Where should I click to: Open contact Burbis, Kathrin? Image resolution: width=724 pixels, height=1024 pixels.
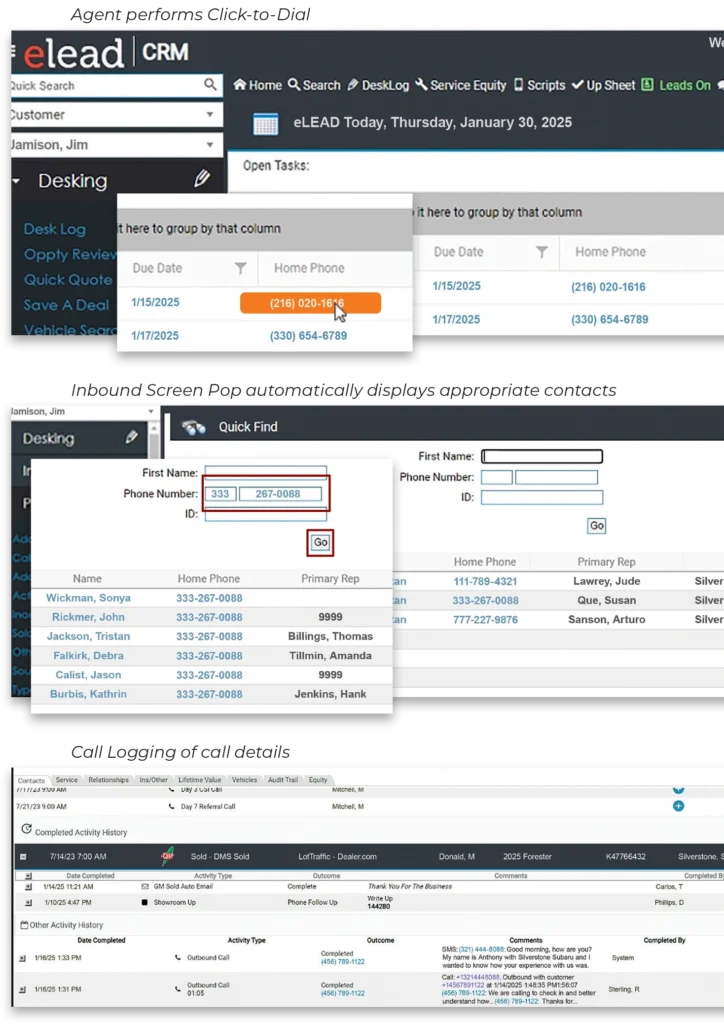88,694
